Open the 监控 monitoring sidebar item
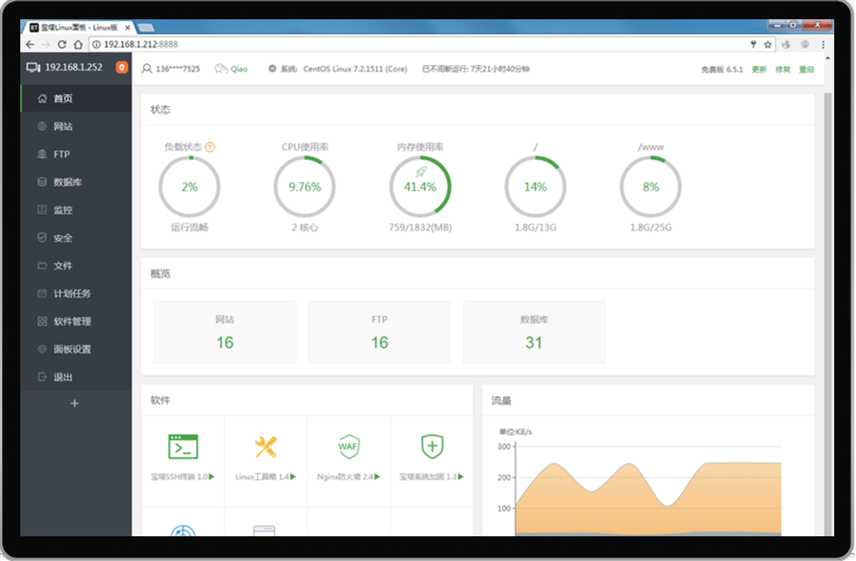856x561 pixels. click(x=76, y=210)
